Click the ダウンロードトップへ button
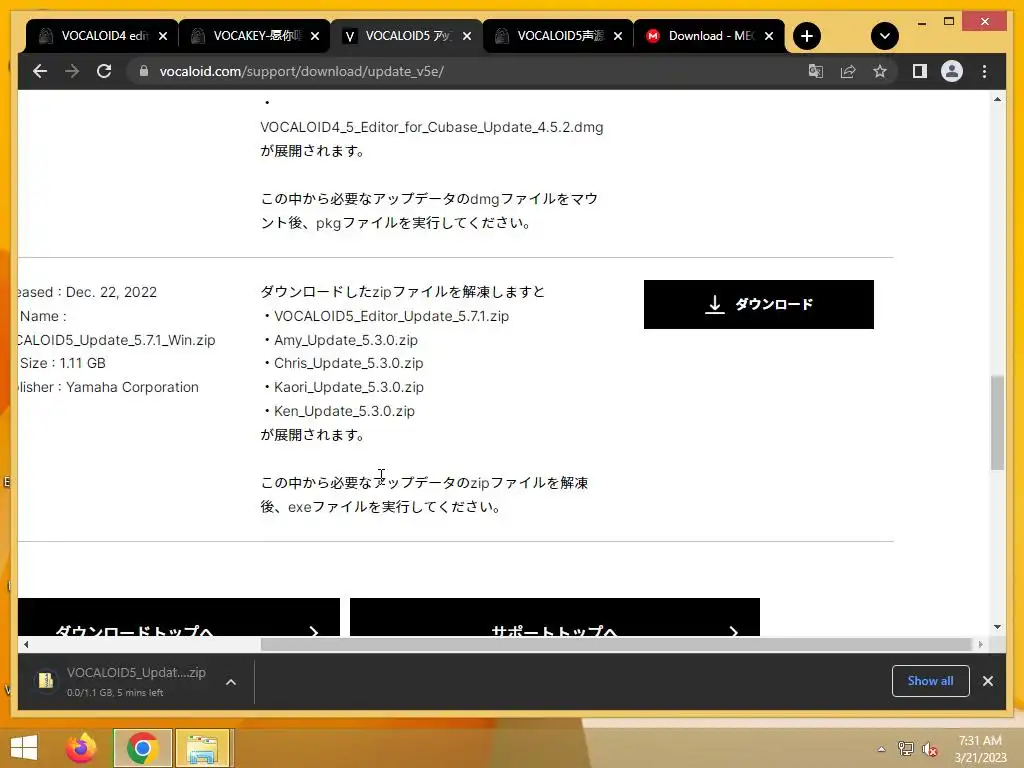The width and height of the screenshot is (1024, 768). (x=179, y=617)
